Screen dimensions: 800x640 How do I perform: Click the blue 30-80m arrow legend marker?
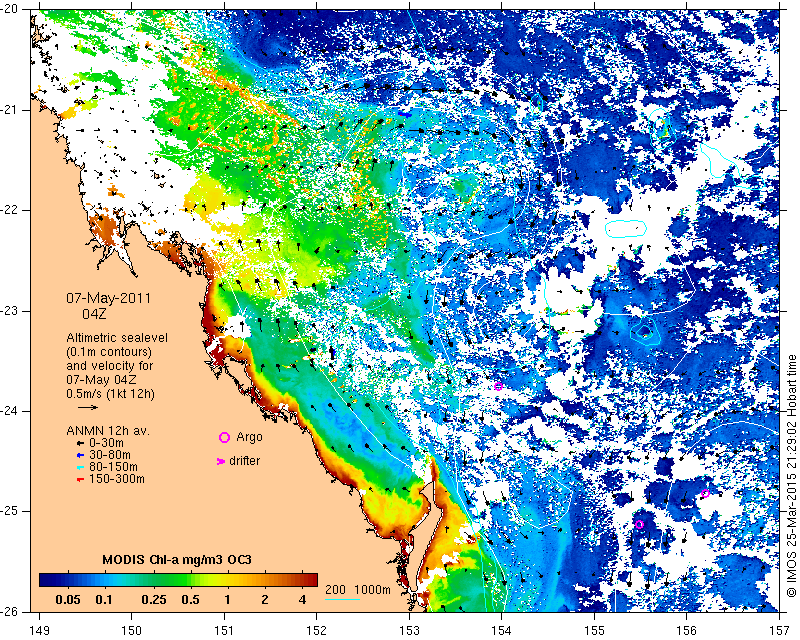coord(80,455)
